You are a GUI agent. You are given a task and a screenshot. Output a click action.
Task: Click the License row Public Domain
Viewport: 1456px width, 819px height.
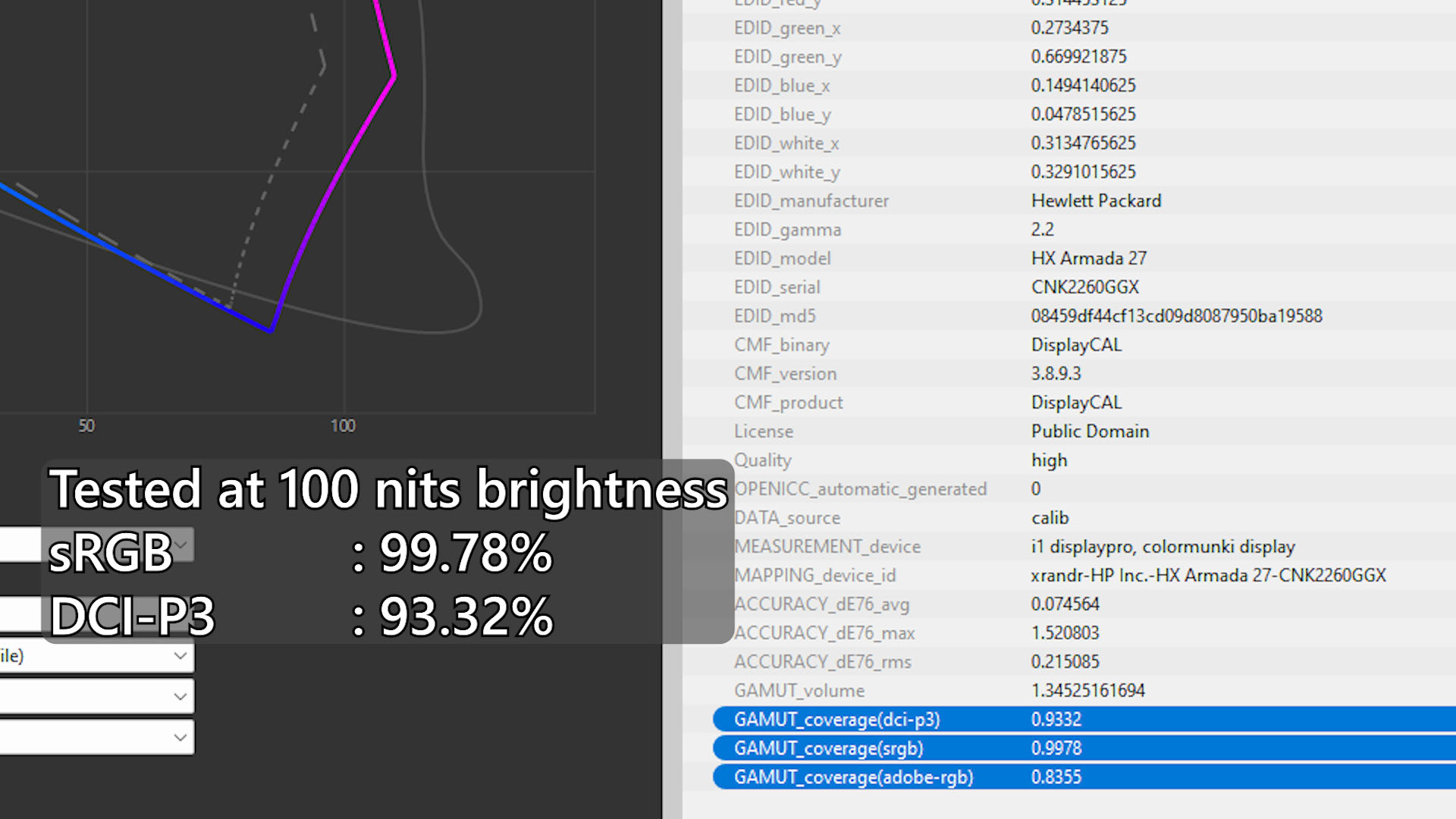click(1089, 431)
